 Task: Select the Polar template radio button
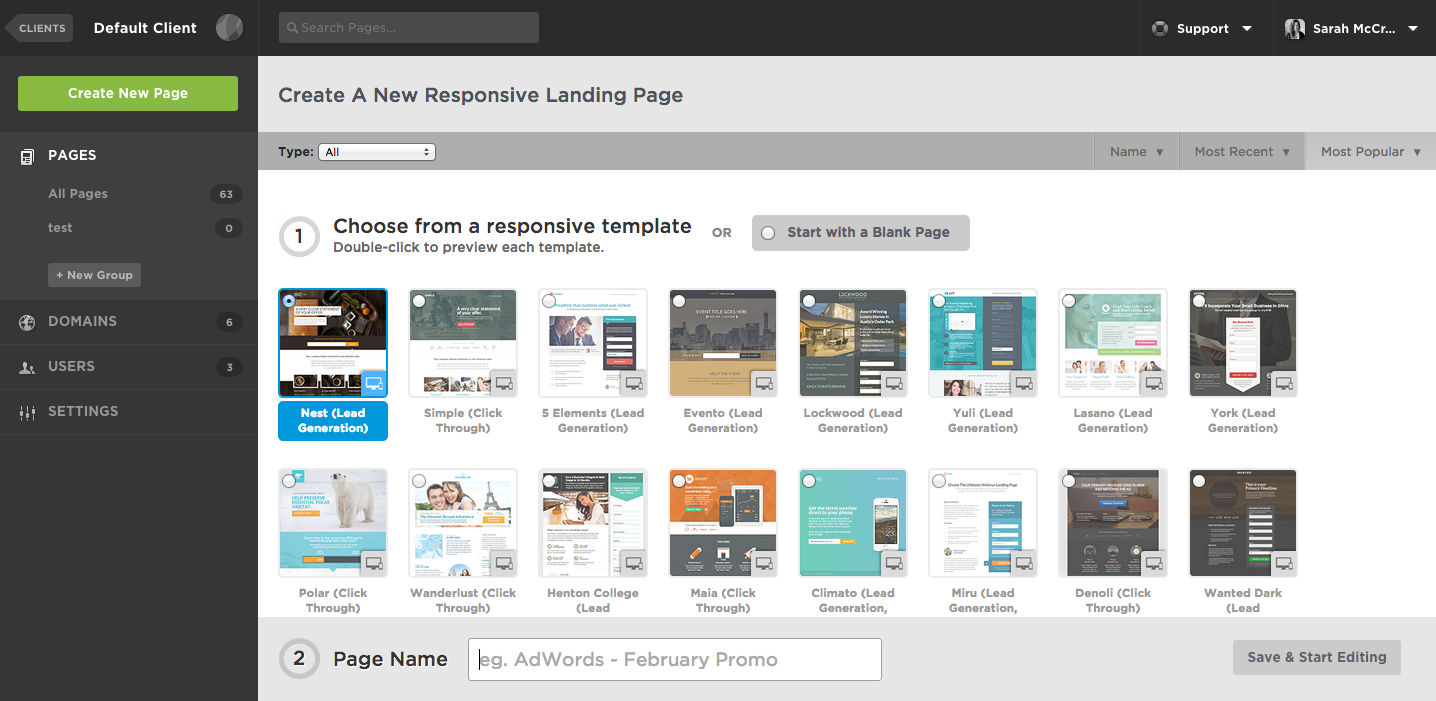point(289,480)
